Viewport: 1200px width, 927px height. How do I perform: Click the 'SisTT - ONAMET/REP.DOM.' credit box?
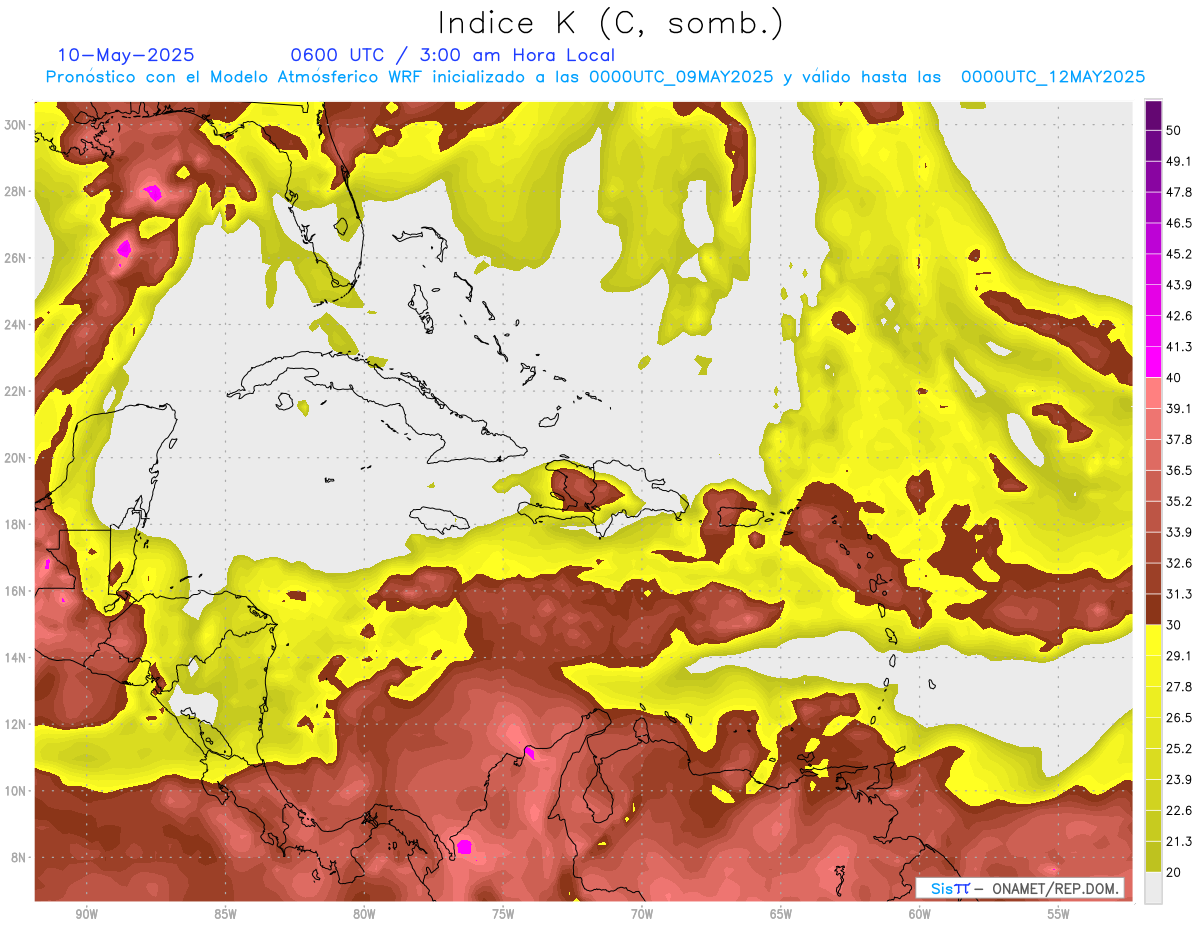pos(1020,888)
